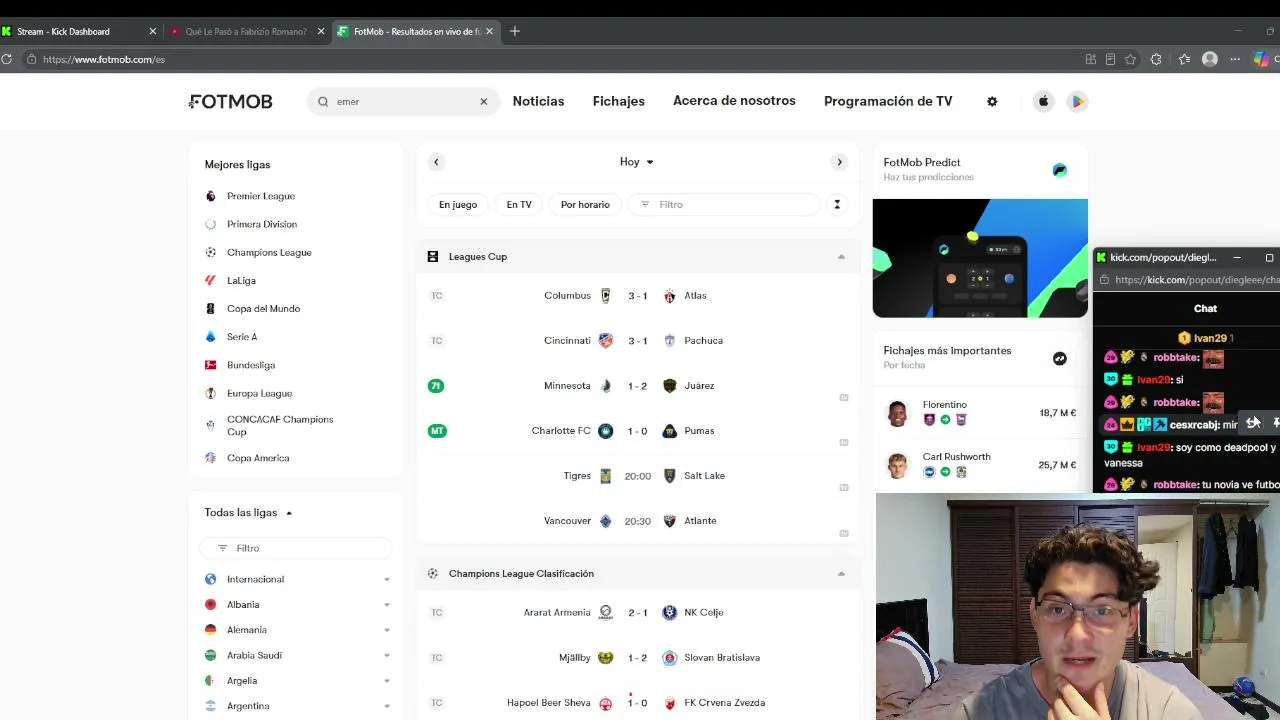Image resolution: width=1280 pixels, height=720 pixels.
Task: Open the Primera Division league link
Action: 262,224
